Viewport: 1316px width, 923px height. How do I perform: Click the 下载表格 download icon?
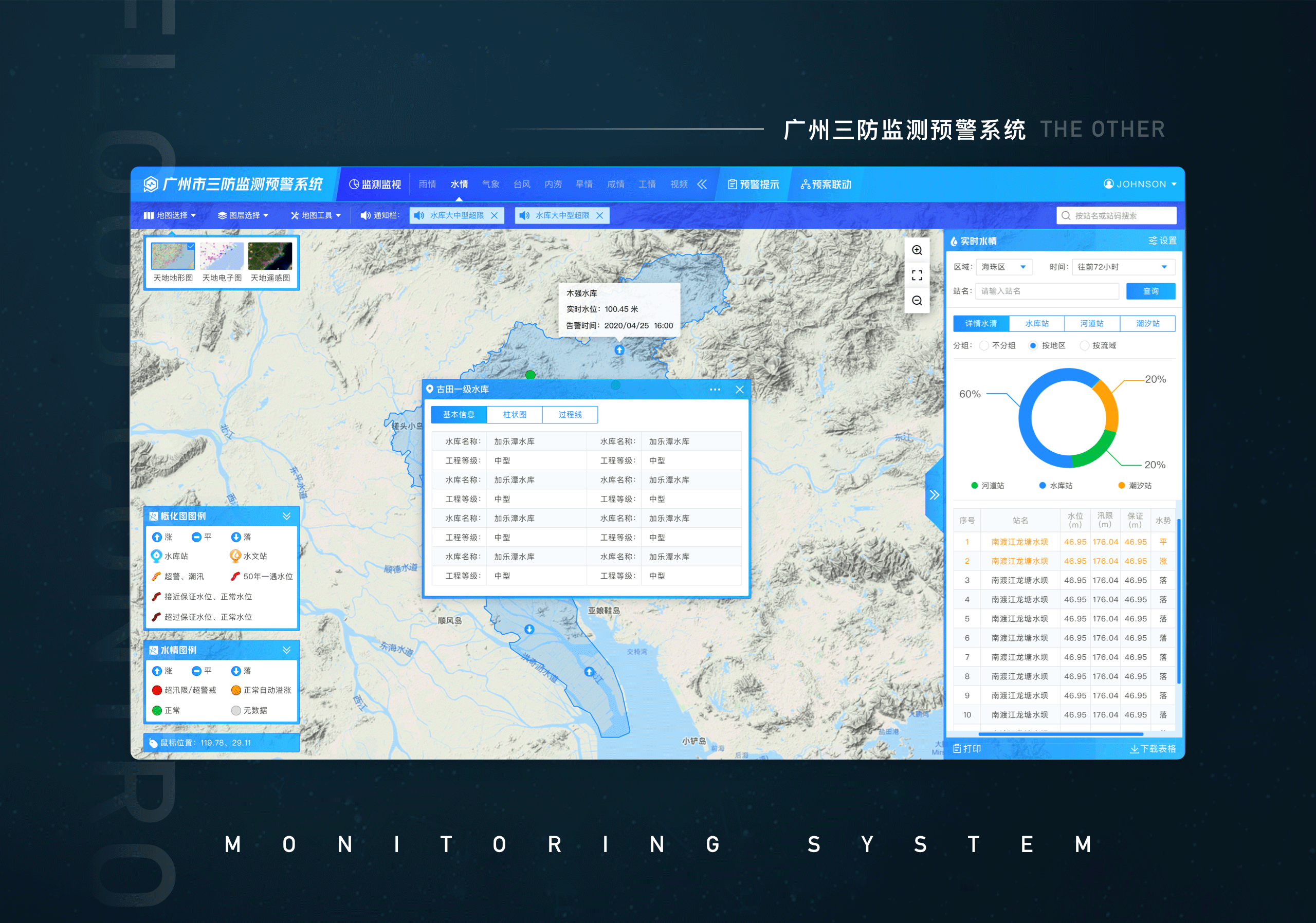pyautogui.click(x=1134, y=749)
